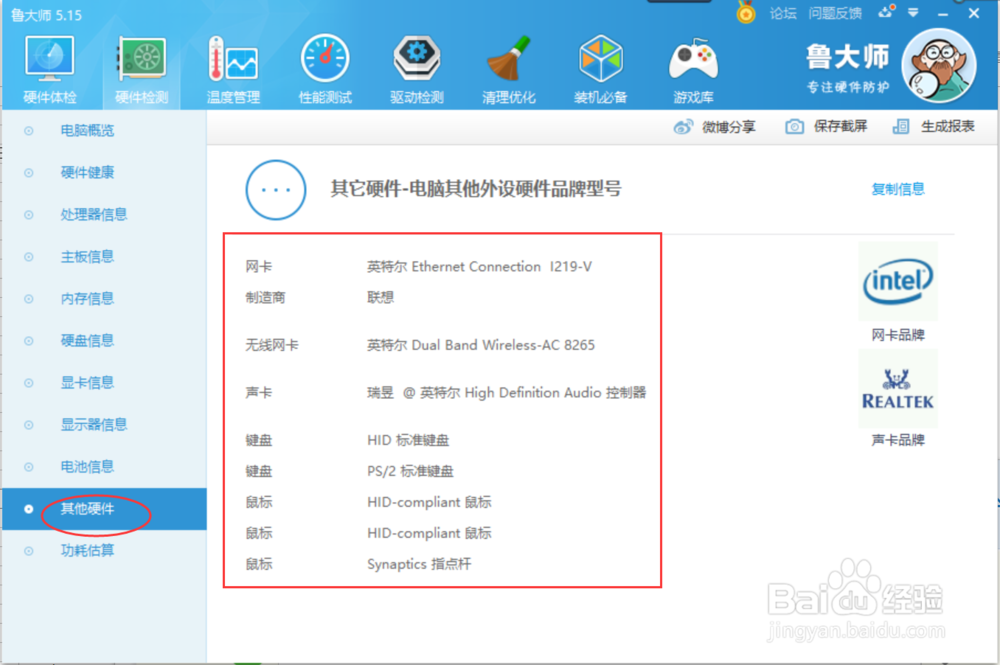
Task: Click HID 标准键盘 entry
Action: tap(408, 441)
